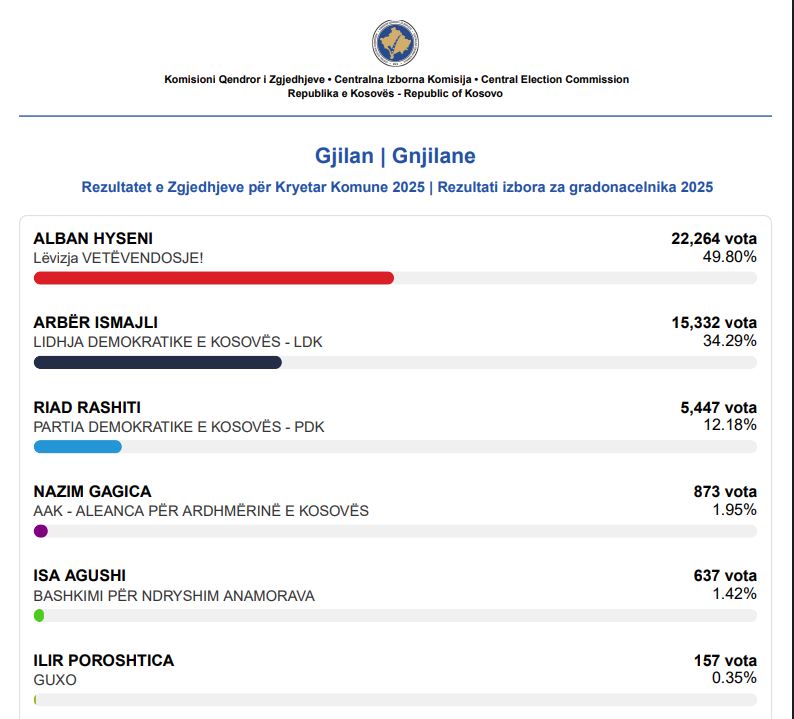Select candidate name ARBËR ISMAJLI
Viewport: 794px width, 719px height.
click(95, 323)
